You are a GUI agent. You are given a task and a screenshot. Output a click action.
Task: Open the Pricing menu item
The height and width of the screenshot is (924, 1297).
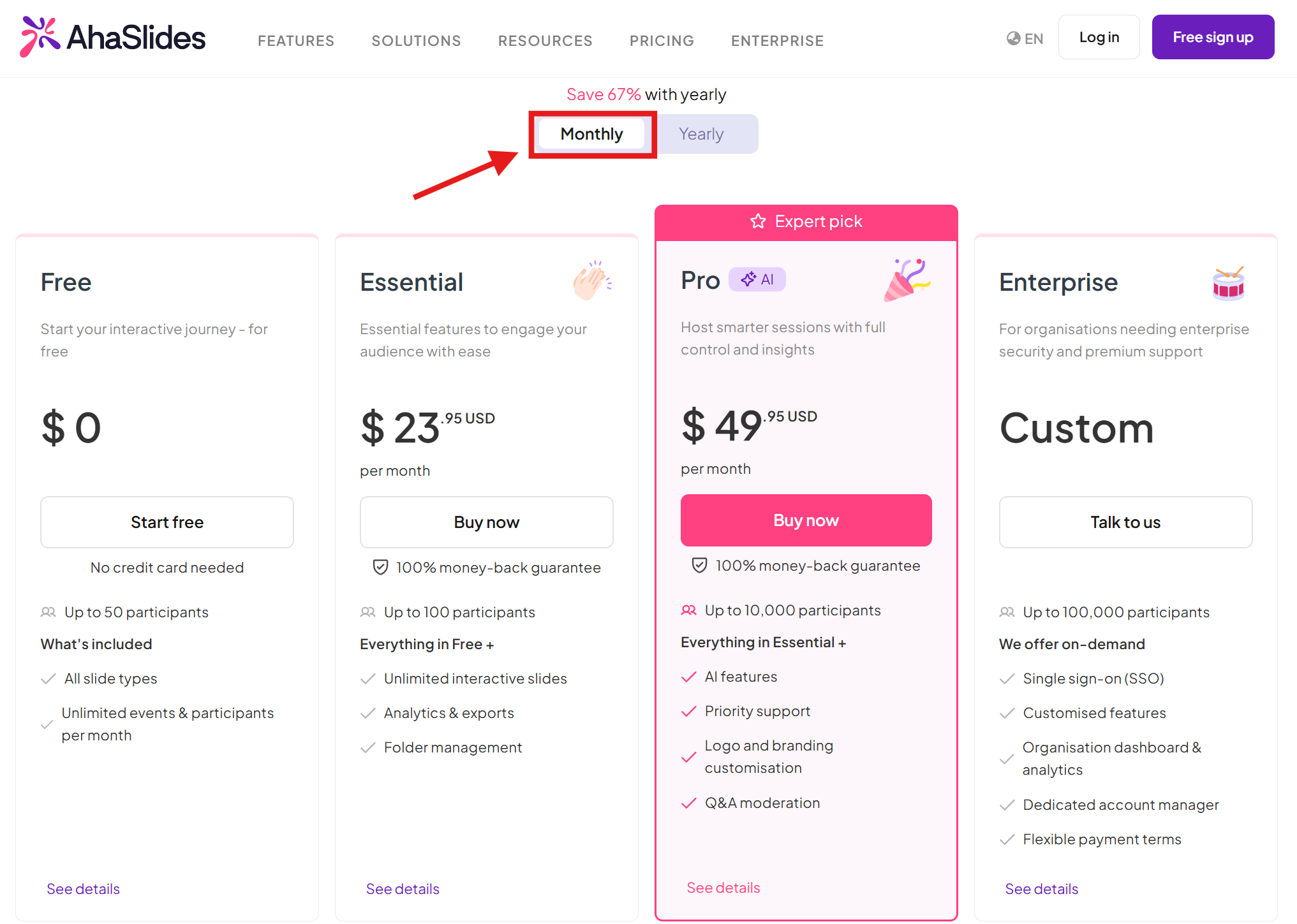(662, 41)
